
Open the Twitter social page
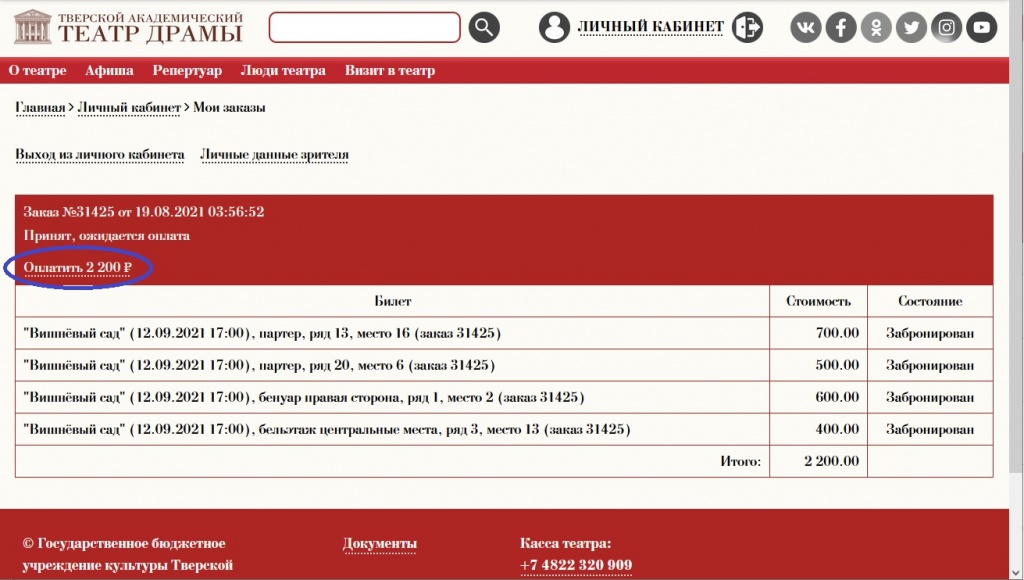pyautogui.click(x=911, y=27)
